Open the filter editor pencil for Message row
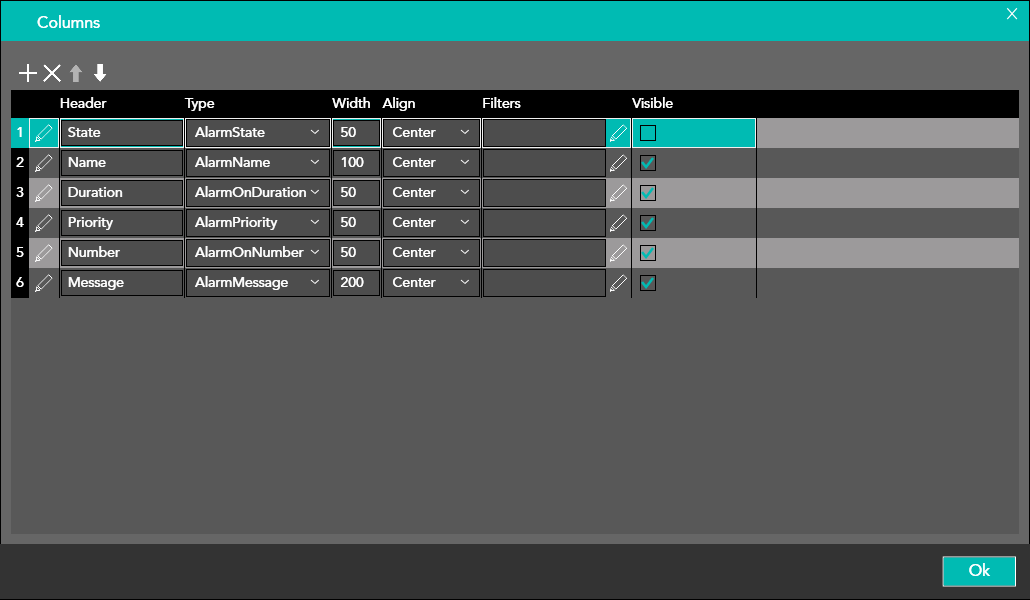This screenshot has height=600, width=1030. tap(619, 283)
